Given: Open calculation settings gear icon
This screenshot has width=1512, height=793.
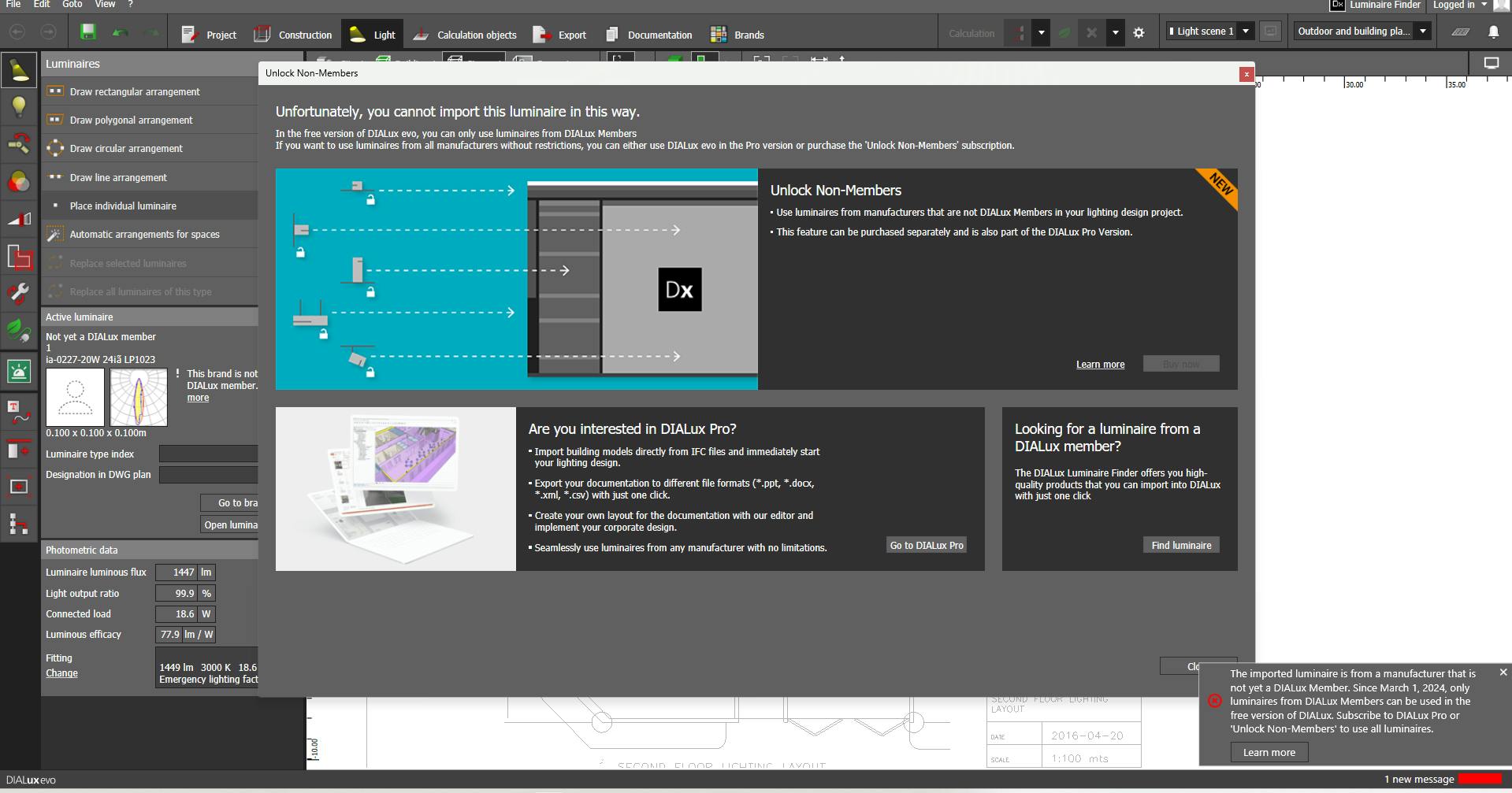Looking at the screenshot, I should (x=1139, y=33).
